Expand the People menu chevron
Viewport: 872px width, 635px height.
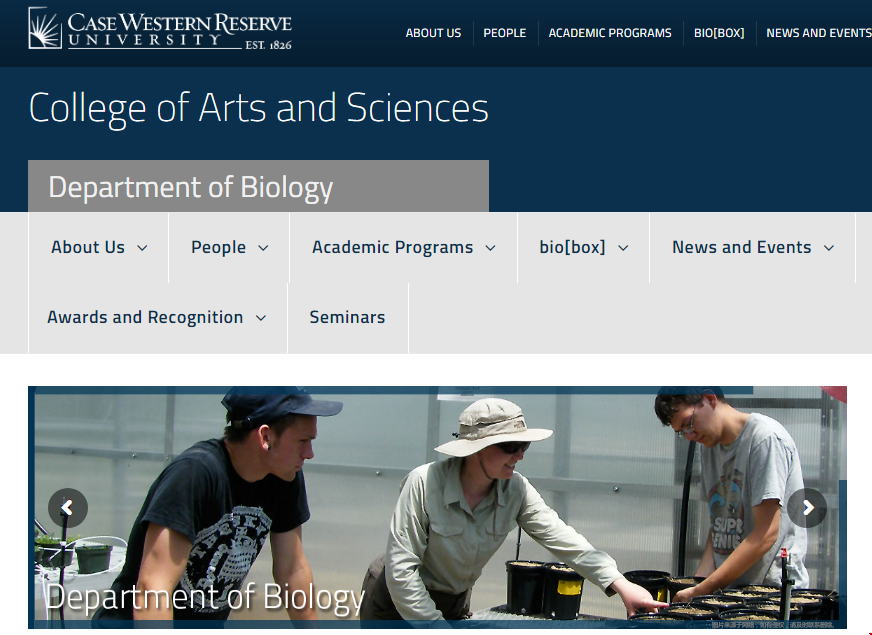(x=263, y=248)
